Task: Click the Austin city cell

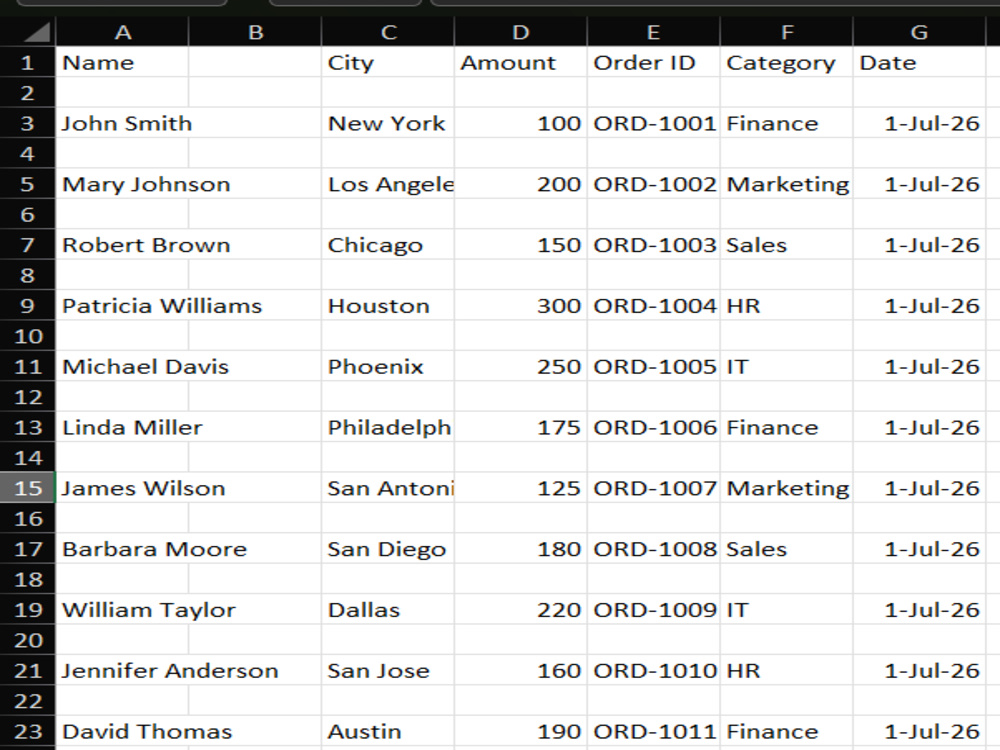Action: (388, 731)
